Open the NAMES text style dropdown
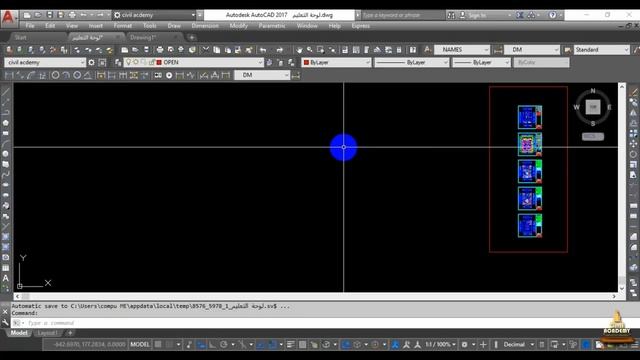 486,50
